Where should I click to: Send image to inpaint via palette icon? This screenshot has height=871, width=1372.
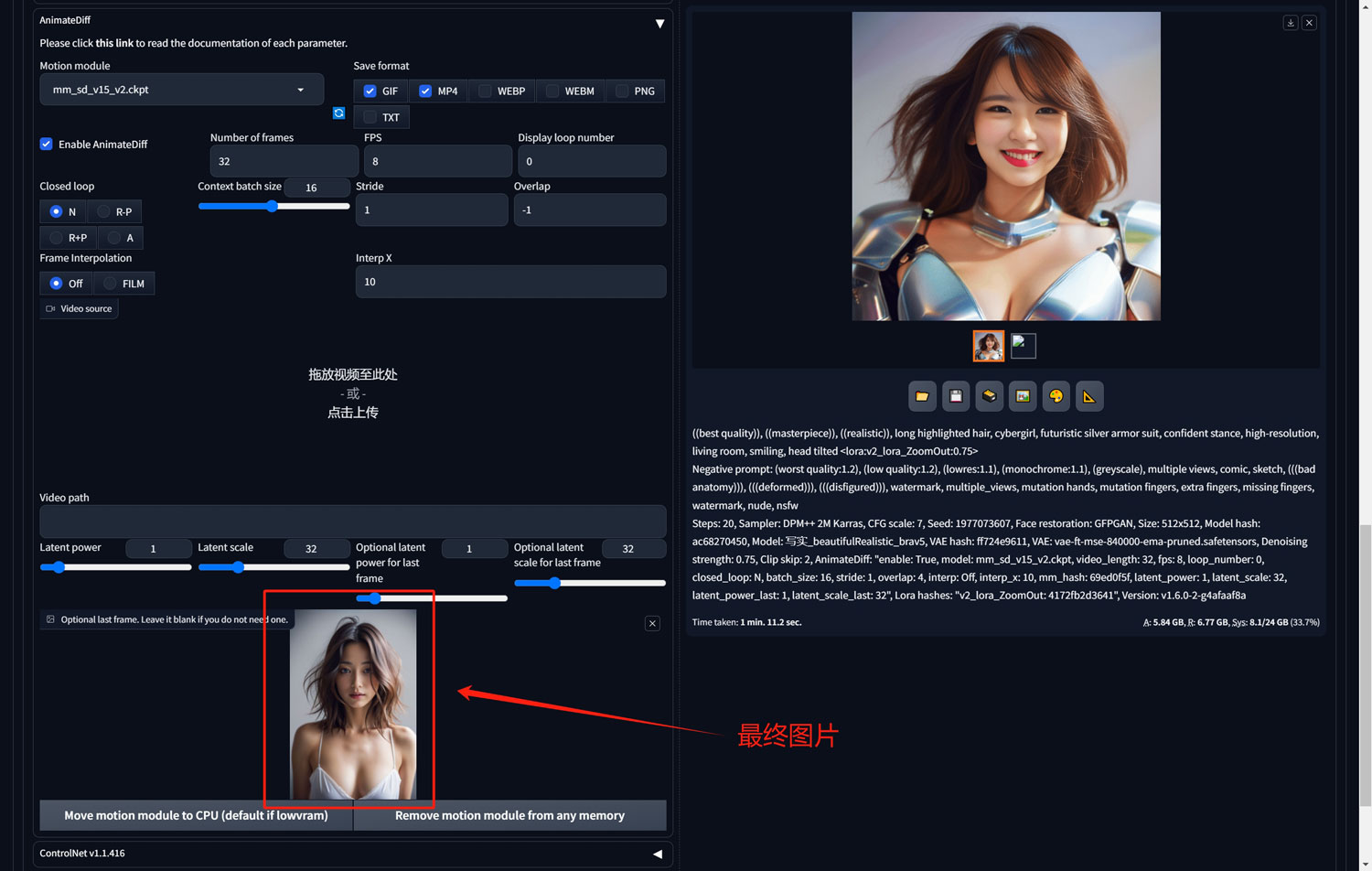(1056, 396)
